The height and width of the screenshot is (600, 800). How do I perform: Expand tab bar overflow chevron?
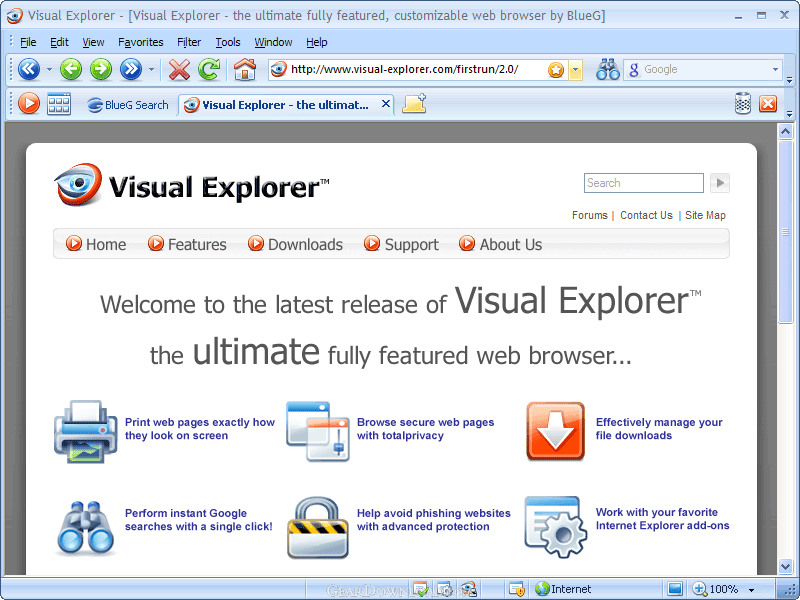point(789,113)
